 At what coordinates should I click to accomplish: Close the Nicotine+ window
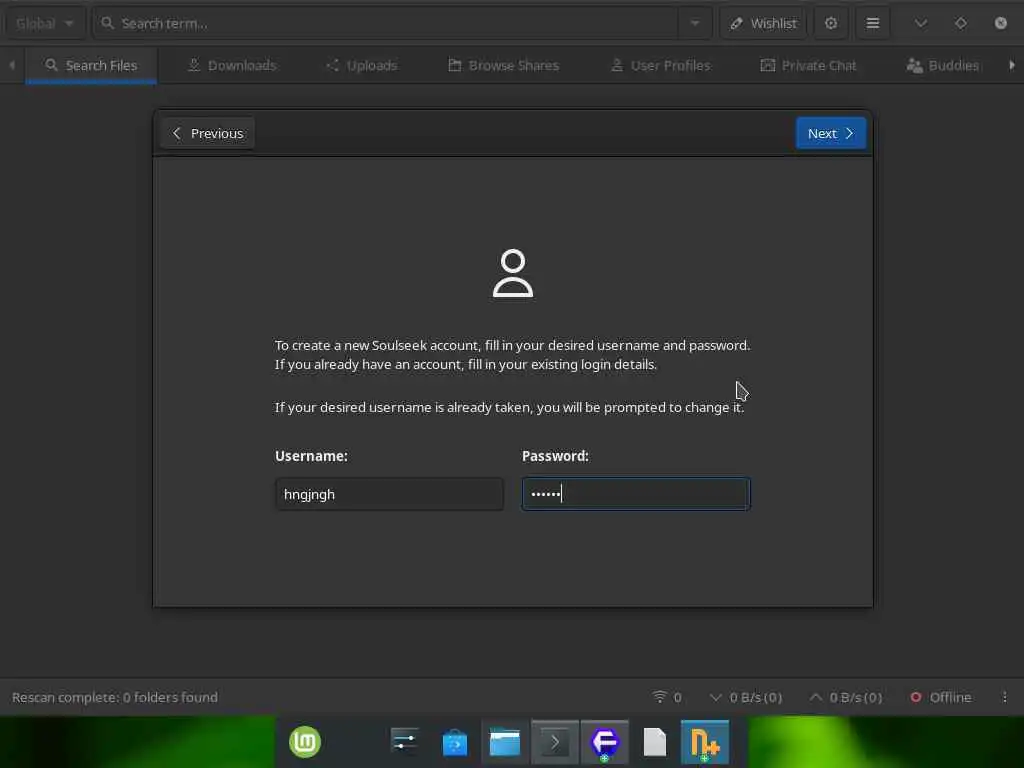coord(1000,24)
